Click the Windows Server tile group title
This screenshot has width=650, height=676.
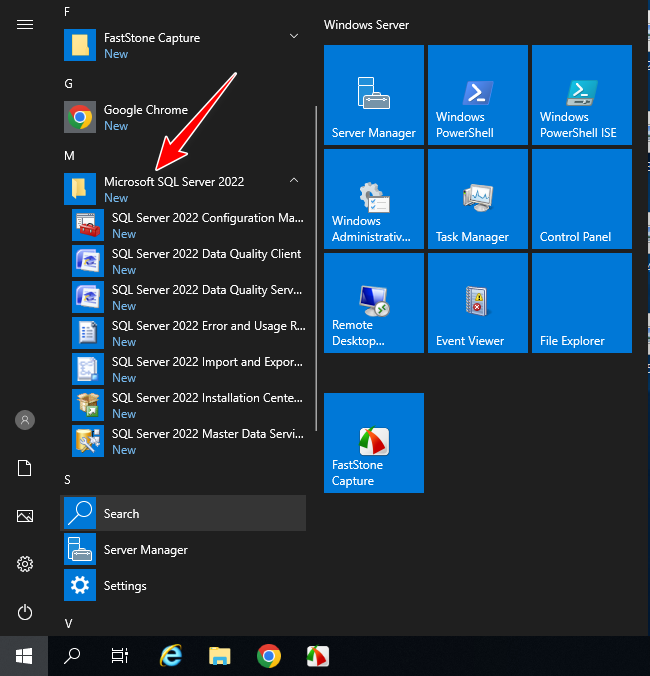(366, 25)
